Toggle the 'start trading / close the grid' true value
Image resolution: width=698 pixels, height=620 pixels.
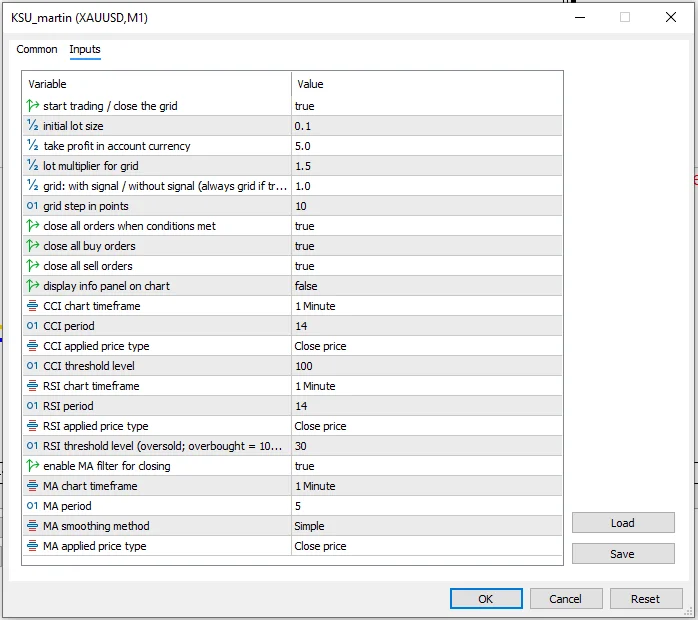[x=426, y=106]
